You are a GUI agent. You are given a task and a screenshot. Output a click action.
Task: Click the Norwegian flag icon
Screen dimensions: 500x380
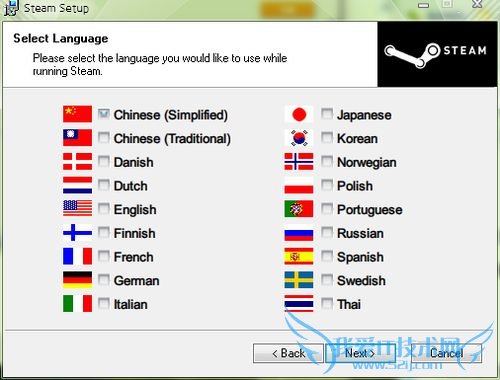[299, 162]
